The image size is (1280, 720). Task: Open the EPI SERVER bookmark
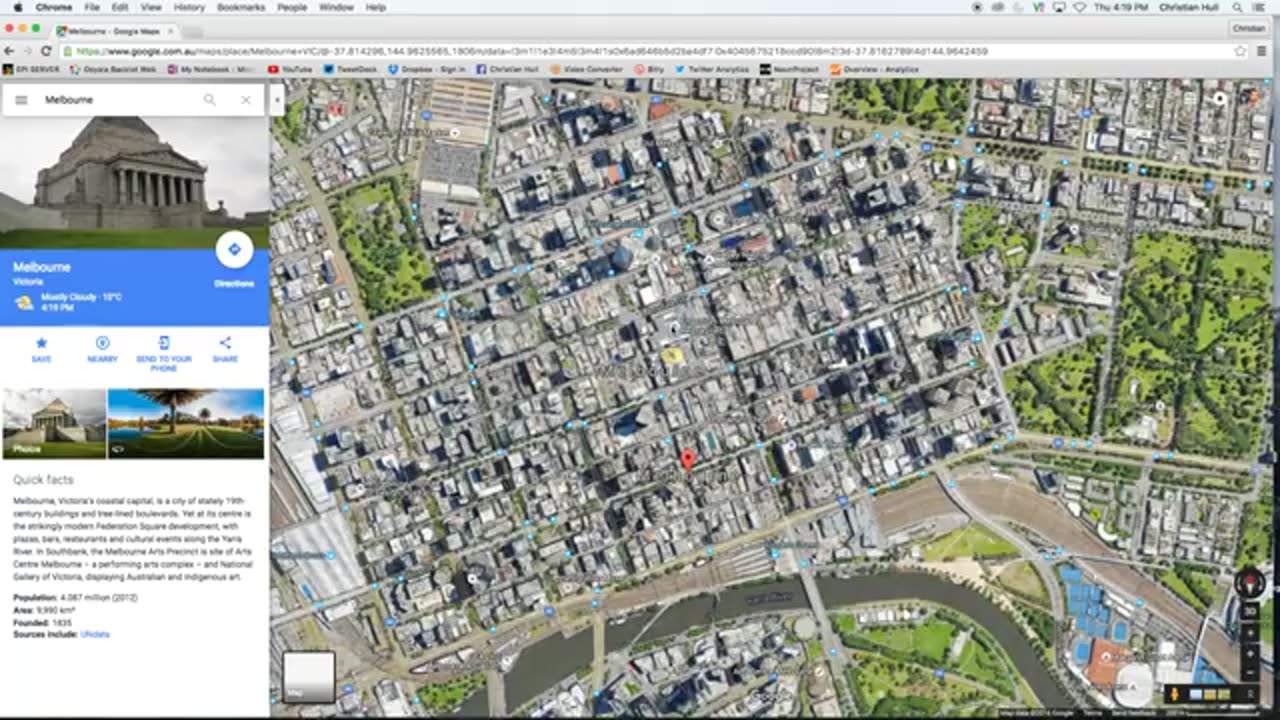(32, 69)
